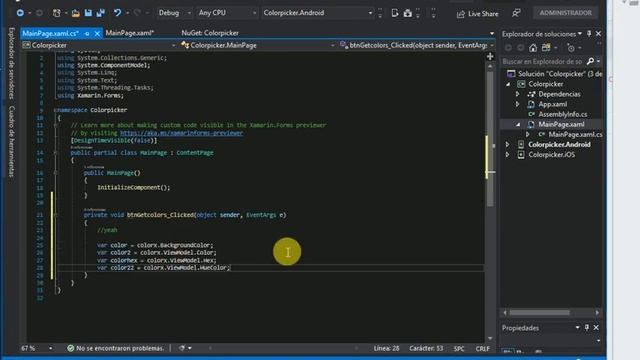The height and width of the screenshot is (360, 640).
Task: Click the ADMINISTRADOR badge button
Action: (x=565, y=13)
